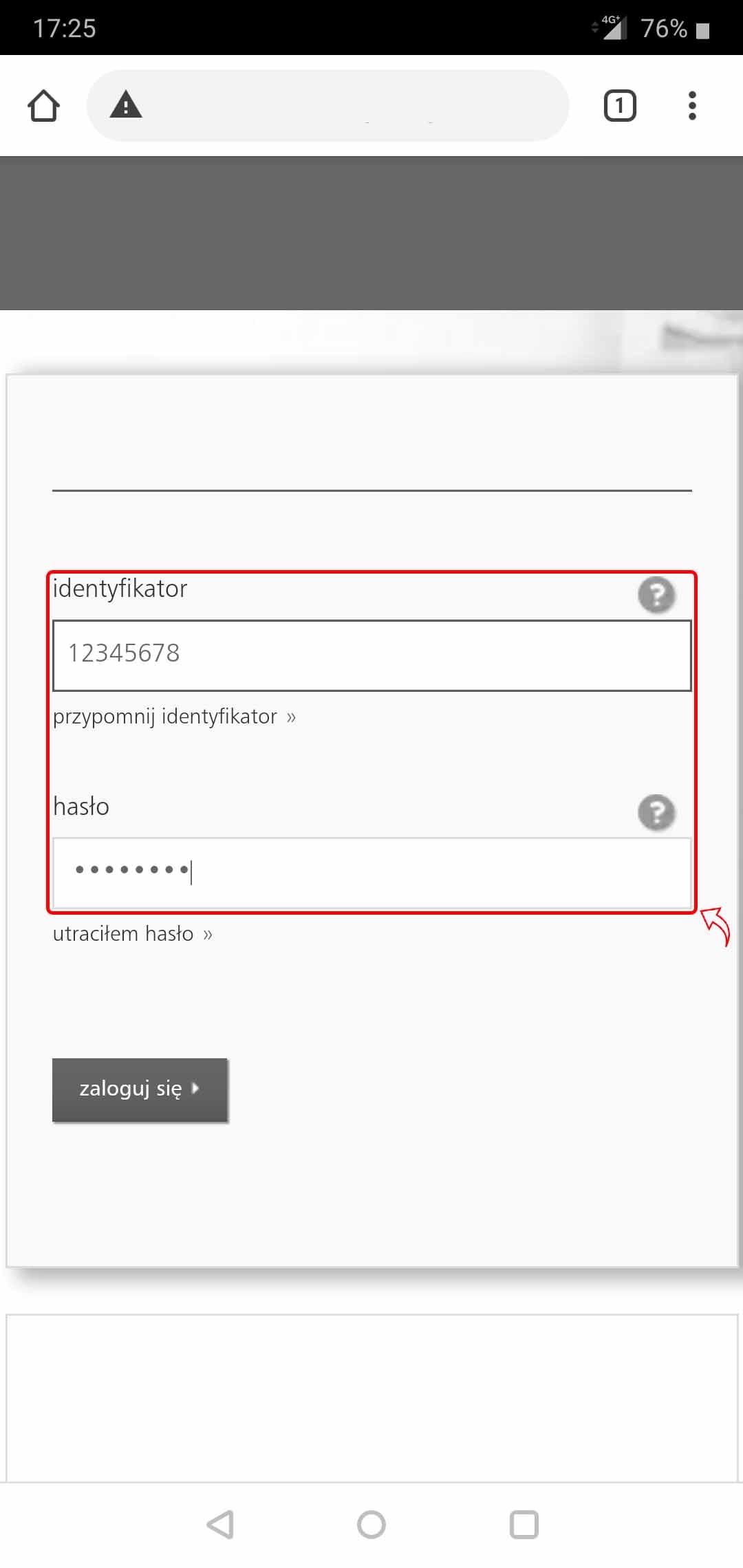Tap the Android home circle button
Image resolution: width=743 pixels, height=1568 pixels.
371,1525
